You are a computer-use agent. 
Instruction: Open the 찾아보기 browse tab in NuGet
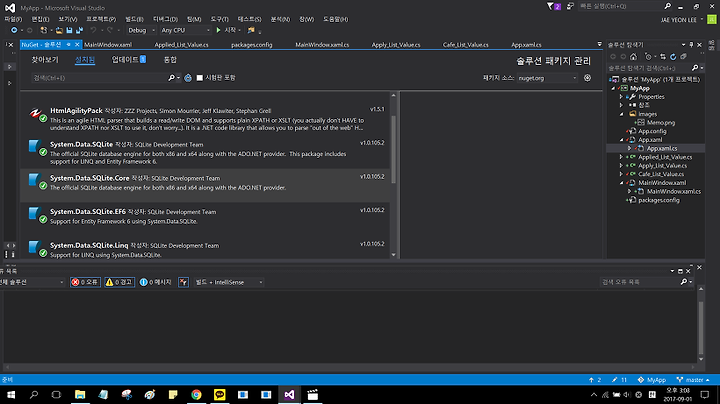click(45, 60)
